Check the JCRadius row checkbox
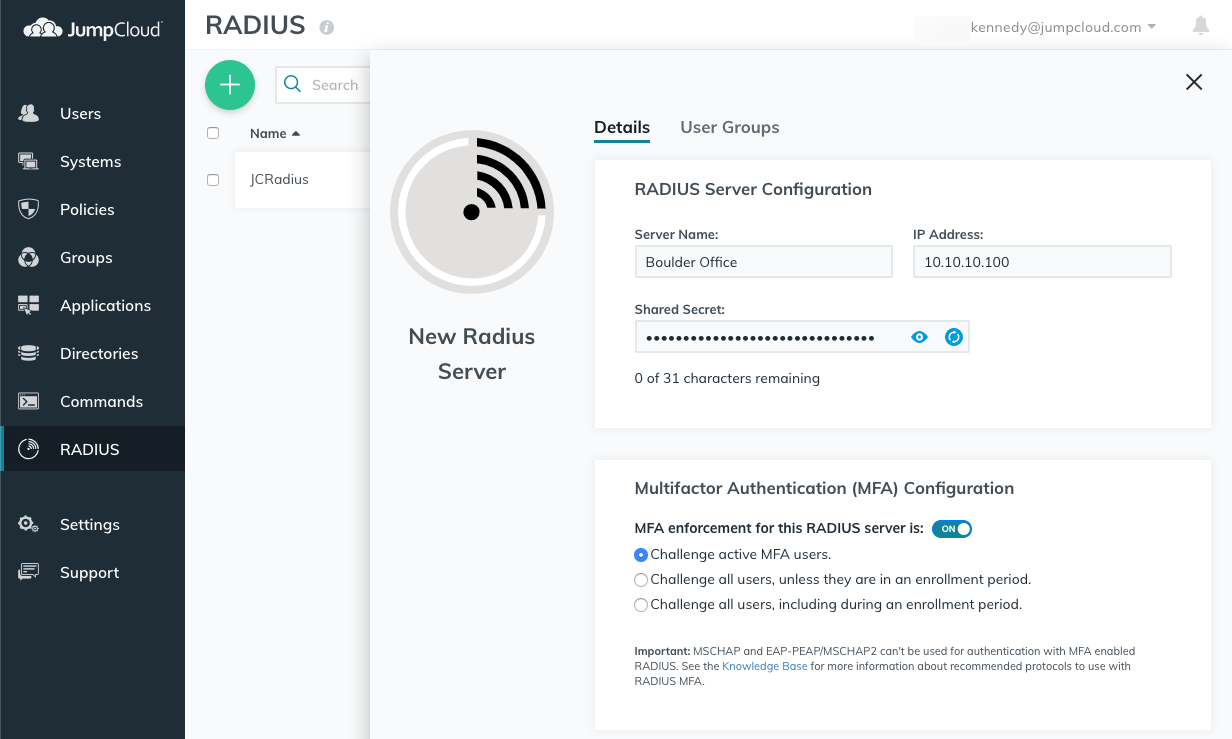 pyautogui.click(x=213, y=180)
